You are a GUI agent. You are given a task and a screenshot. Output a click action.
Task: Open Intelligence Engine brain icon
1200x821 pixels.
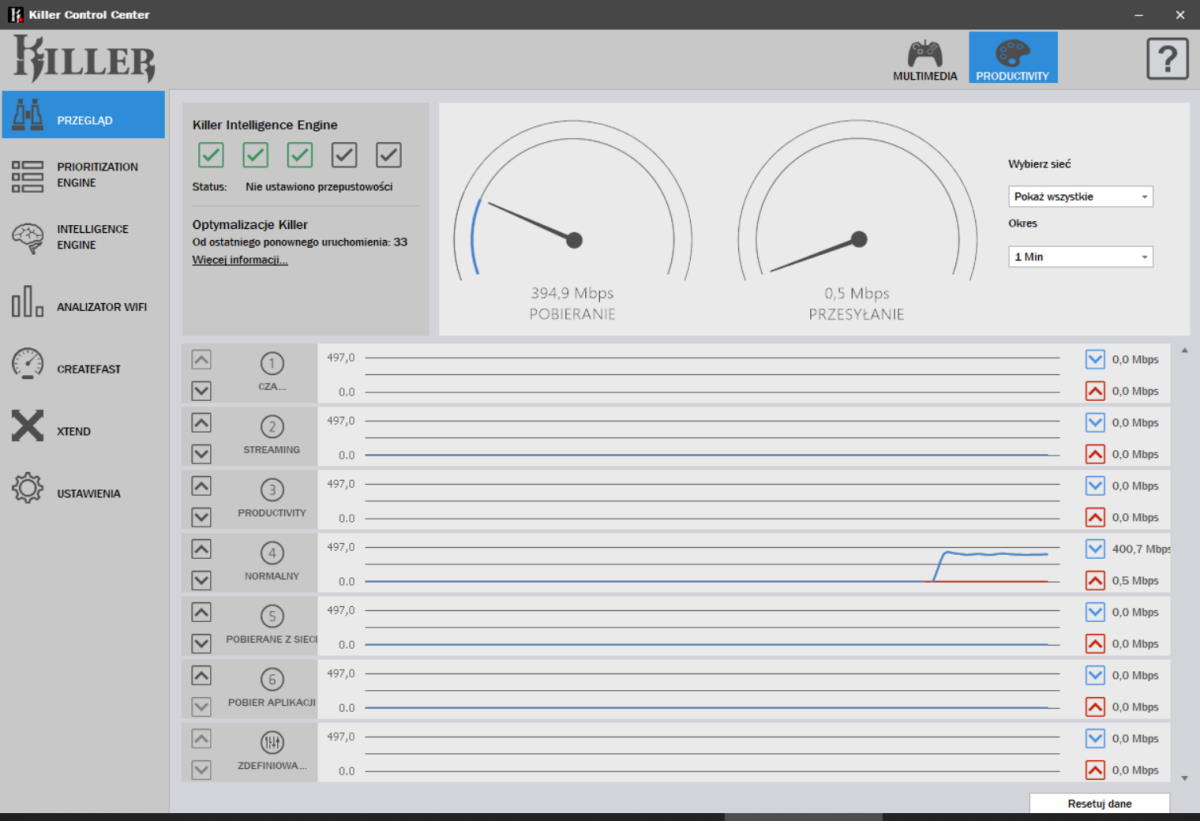coord(28,237)
